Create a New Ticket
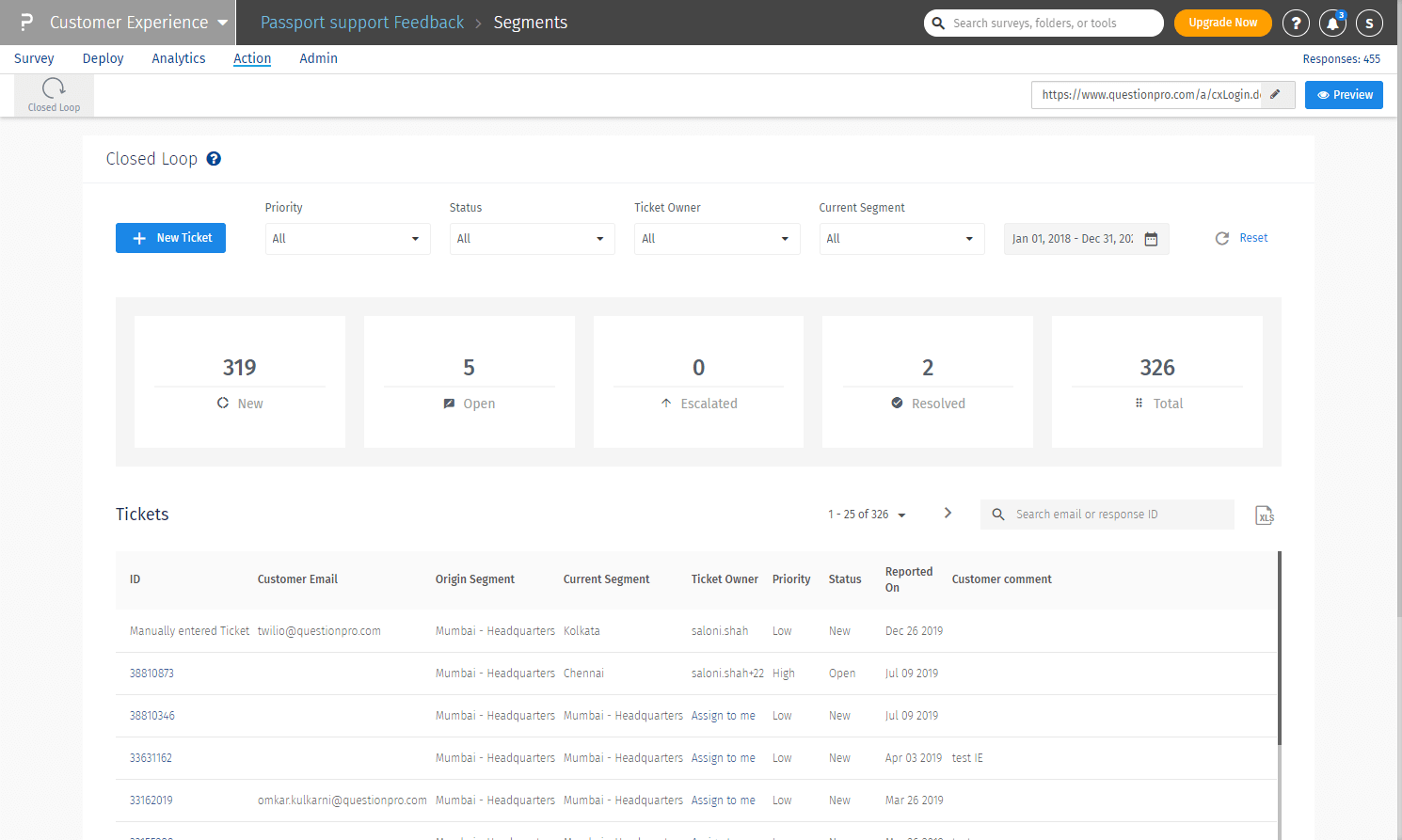The image size is (1402, 840). (170, 238)
